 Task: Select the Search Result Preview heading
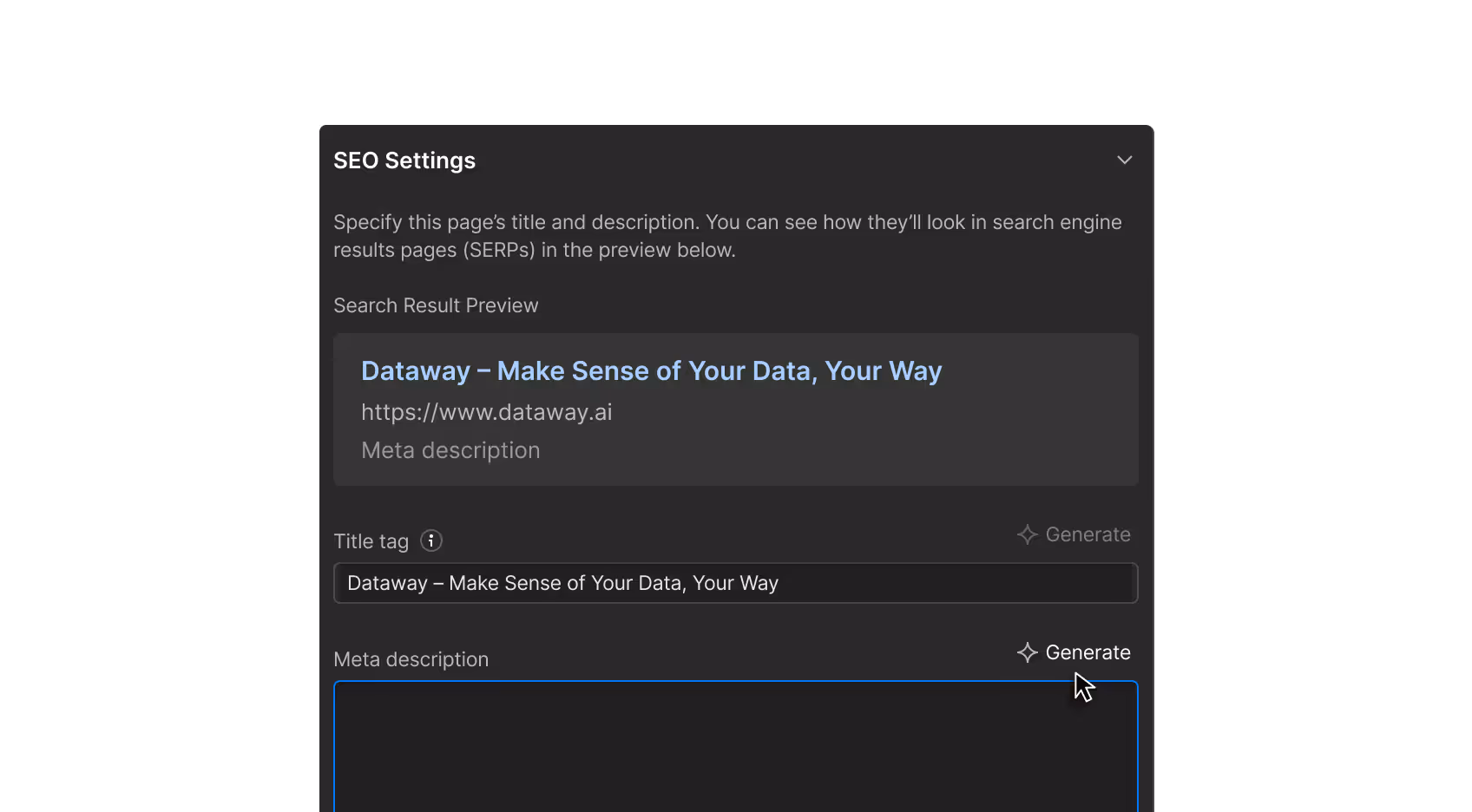coord(436,304)
